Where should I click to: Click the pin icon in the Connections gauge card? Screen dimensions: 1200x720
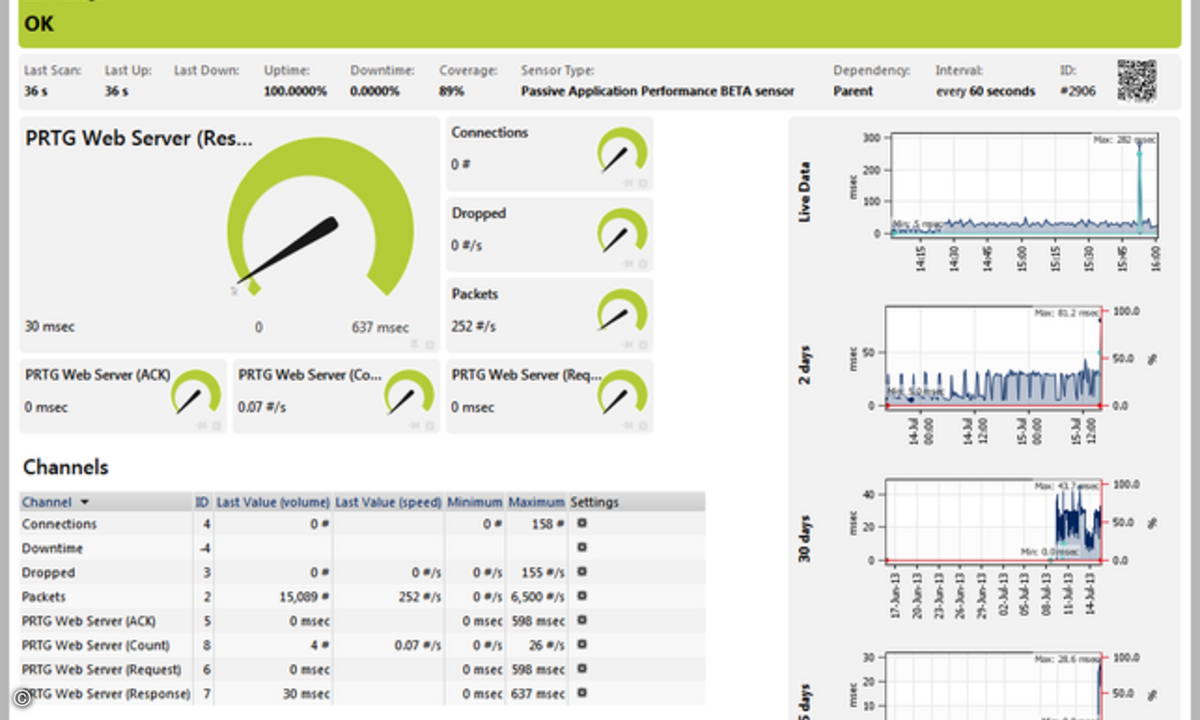pyautogui.click(x=629, y=183)
